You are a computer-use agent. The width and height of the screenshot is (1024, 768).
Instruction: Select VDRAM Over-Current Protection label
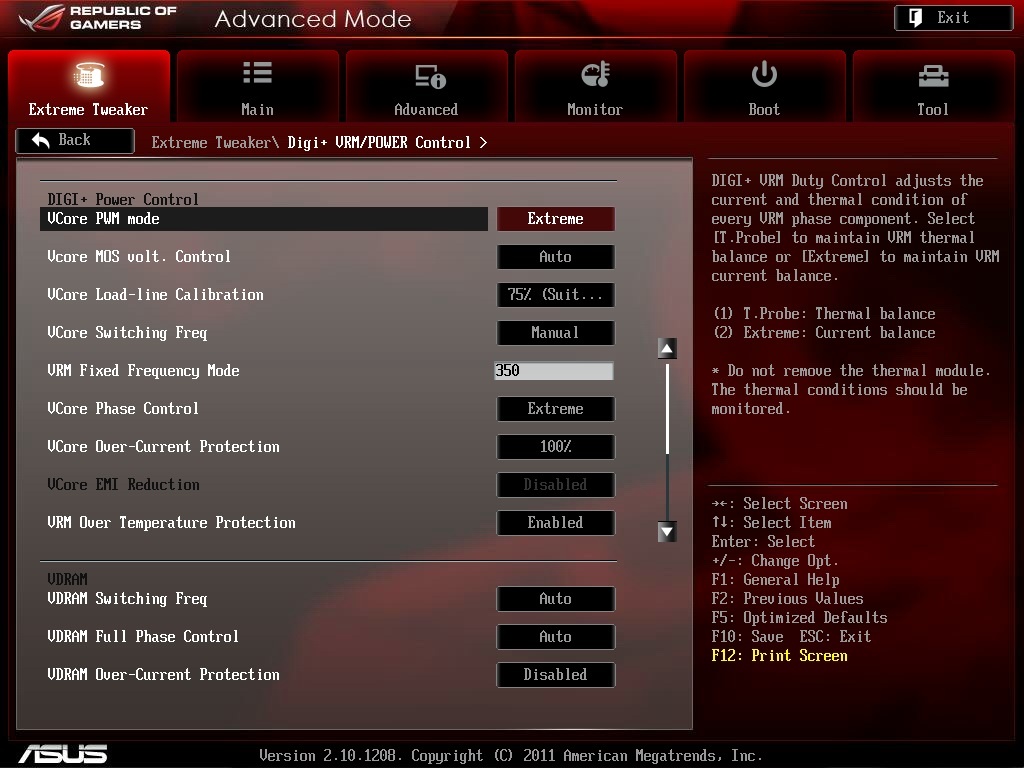point(163,675)
